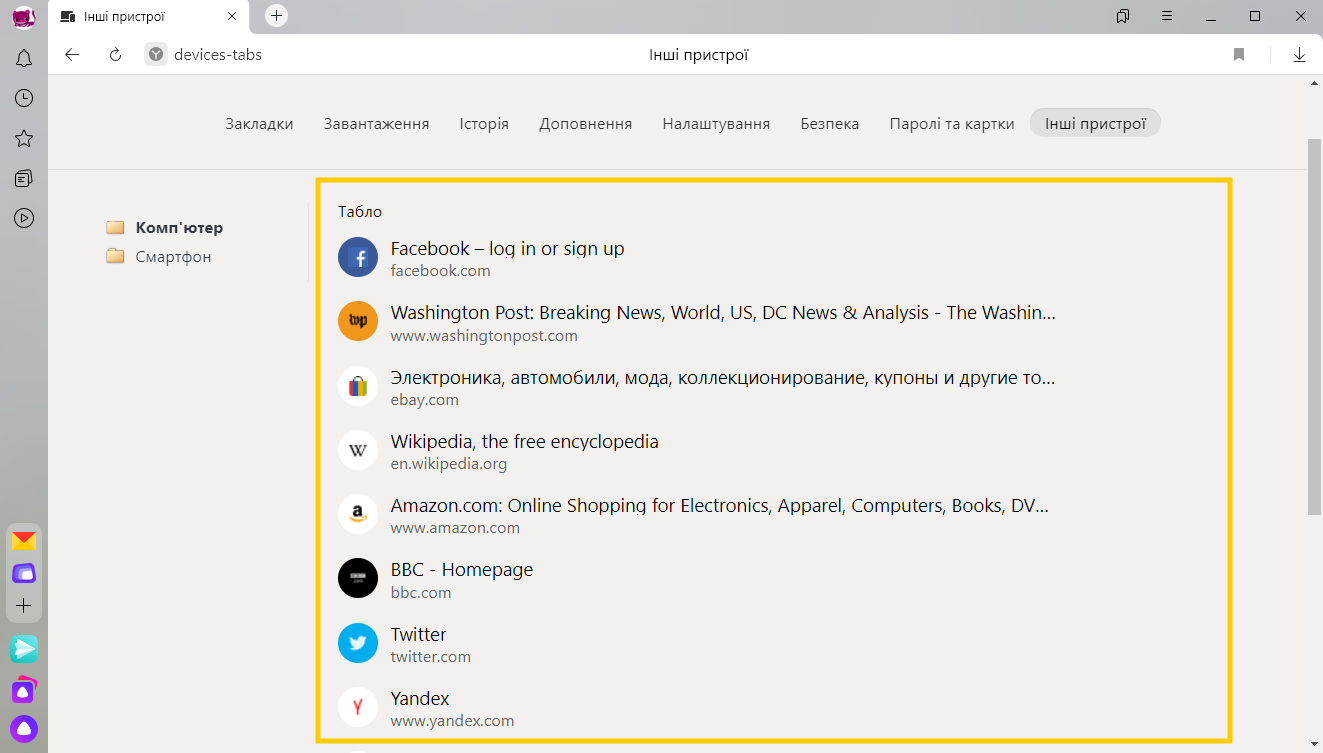Open the downloads arrow icon

tap(1299, 55)
